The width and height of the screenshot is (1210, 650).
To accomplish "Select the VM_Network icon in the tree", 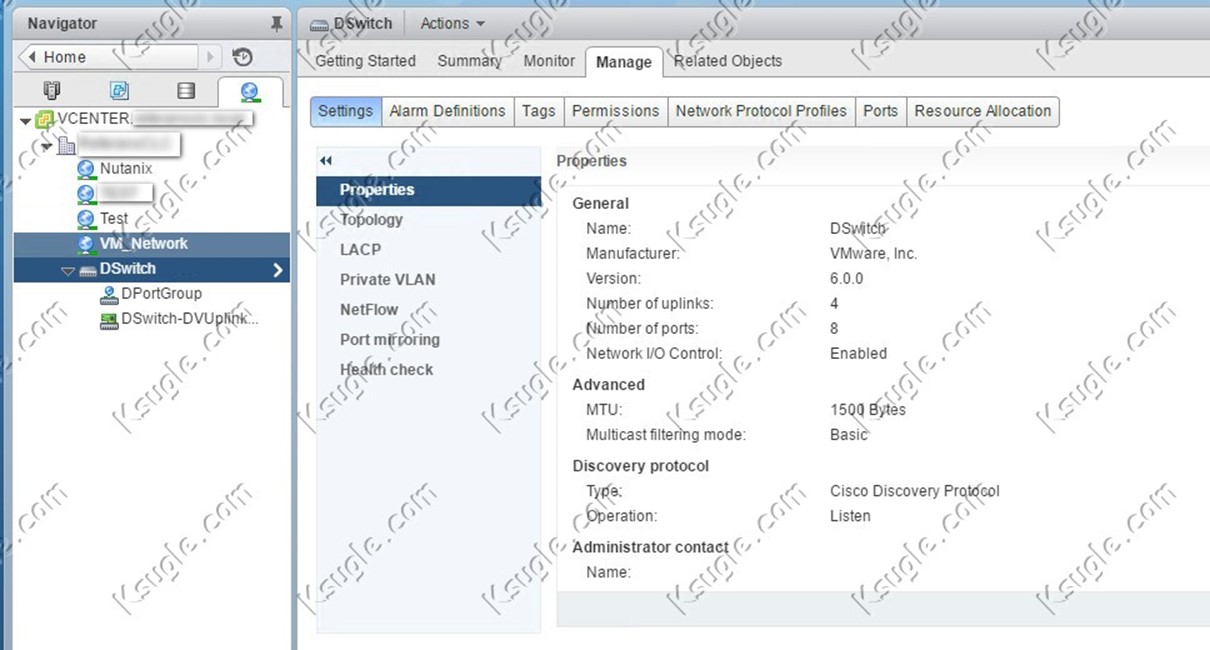I will 86,244.
